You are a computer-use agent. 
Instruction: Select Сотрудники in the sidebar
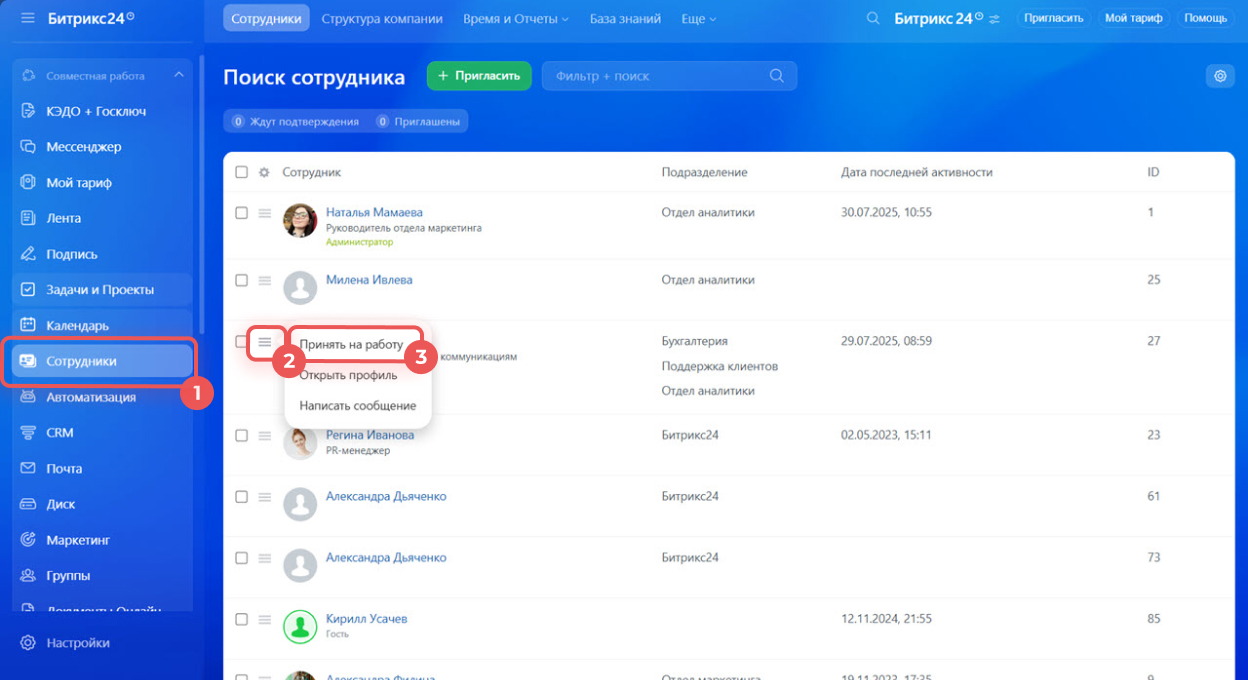[100, 361]
